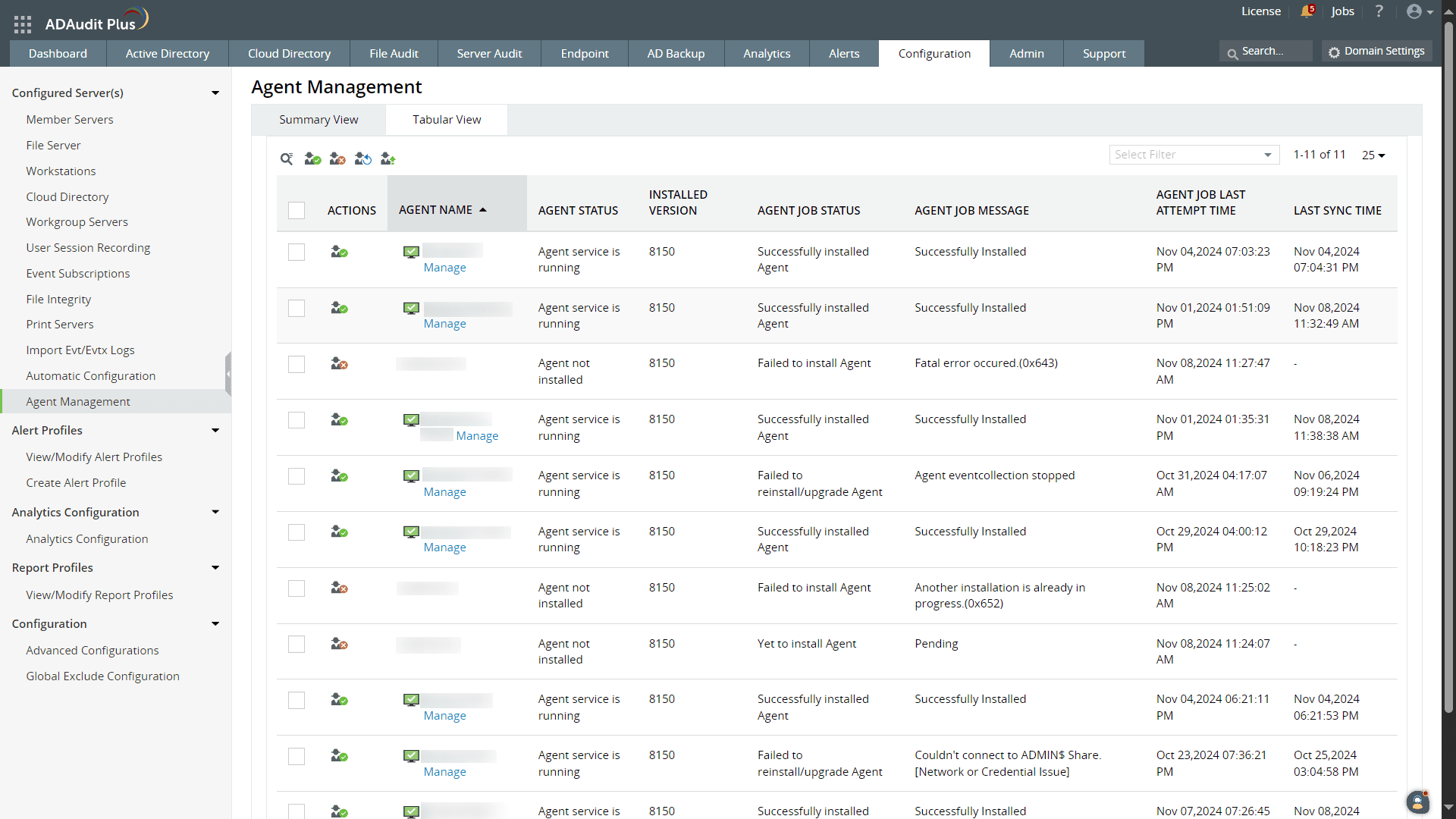Click the first Manage link in the table
Viewport: 1456px width, 819px height.
pos(444,267)
